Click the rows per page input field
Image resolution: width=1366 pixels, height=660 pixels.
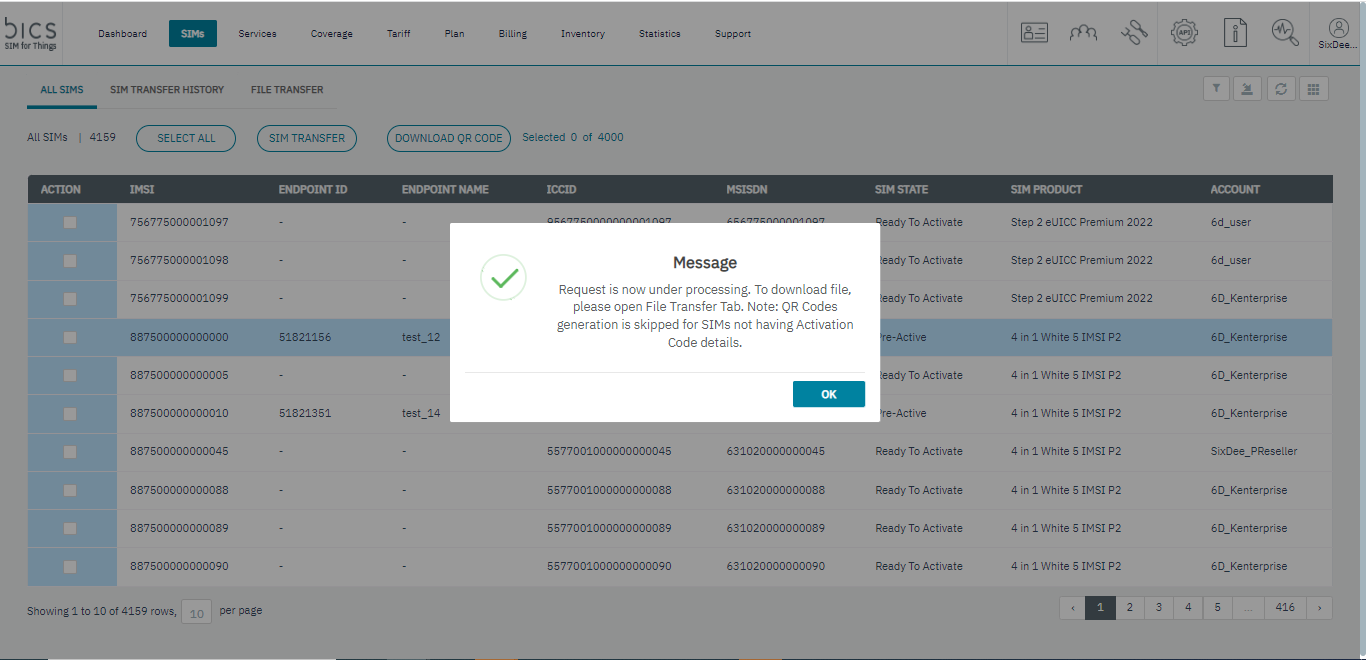pyautogui.click(x=197, y=612)
